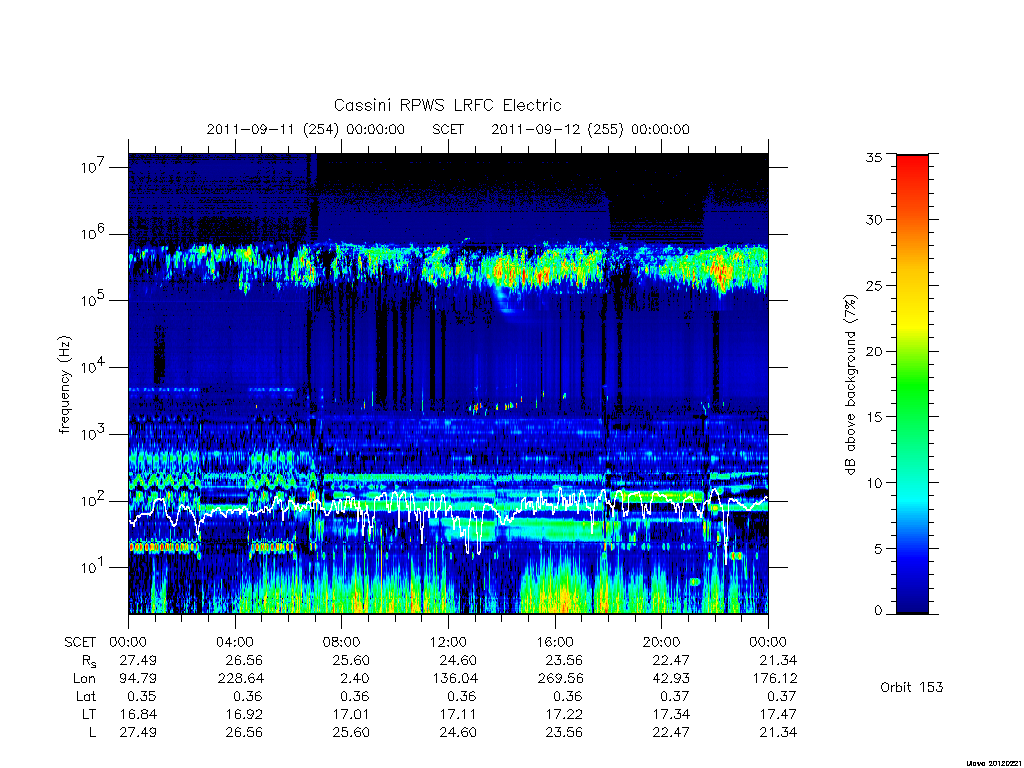The image size is (1024, 768).
Task: Click the 04:00 SCET tick label
Action: 235,642
